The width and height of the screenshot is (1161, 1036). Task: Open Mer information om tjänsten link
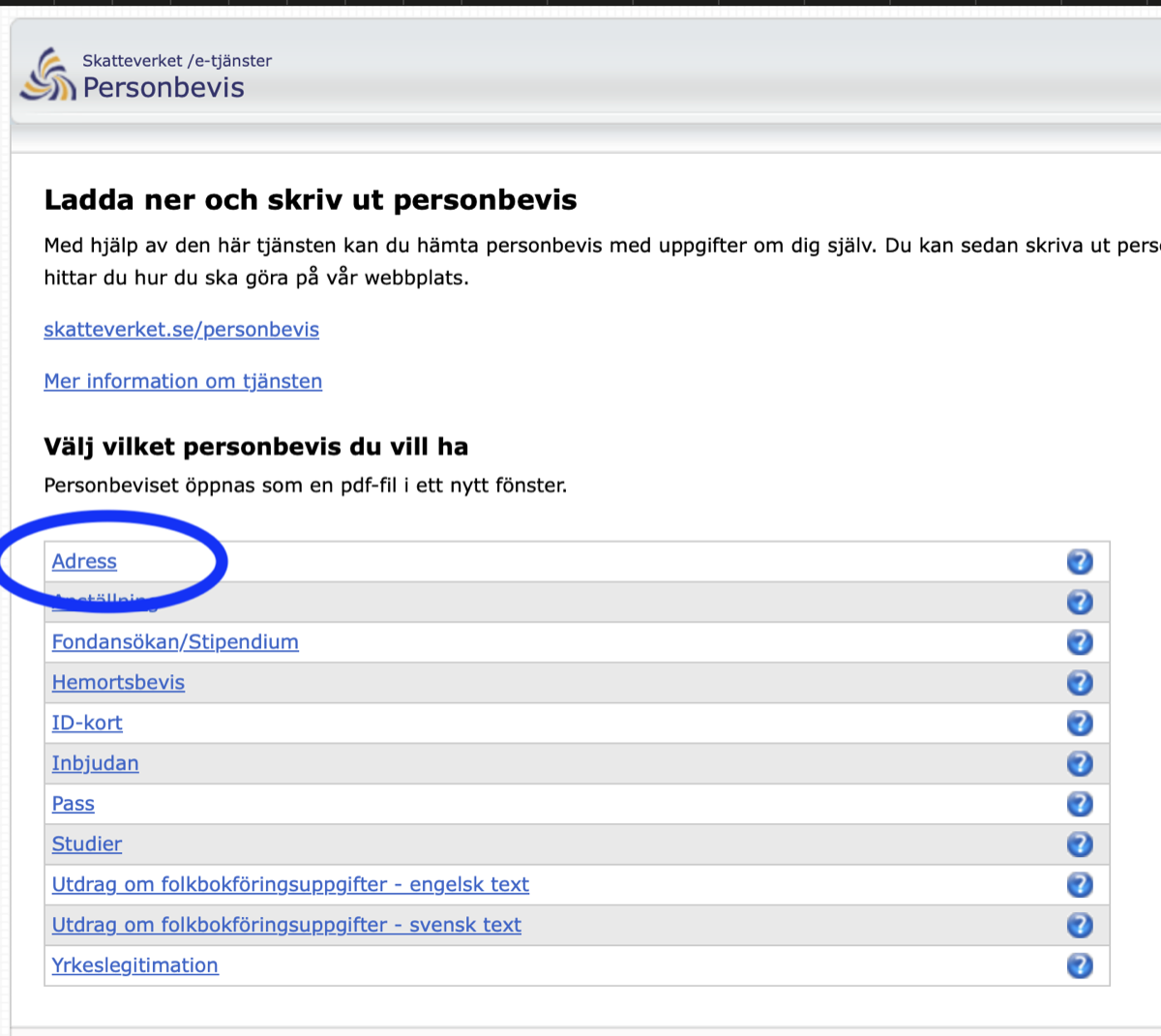click(183, 381)
